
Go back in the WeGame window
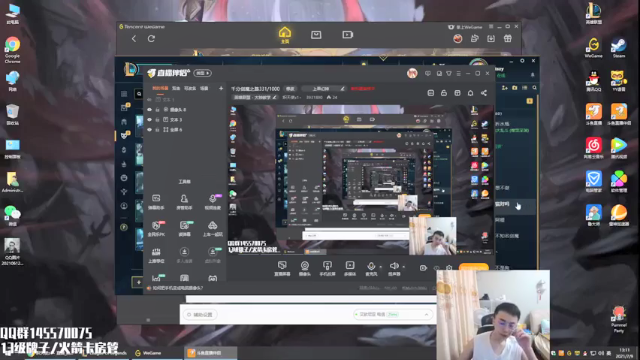pos(134,39)
